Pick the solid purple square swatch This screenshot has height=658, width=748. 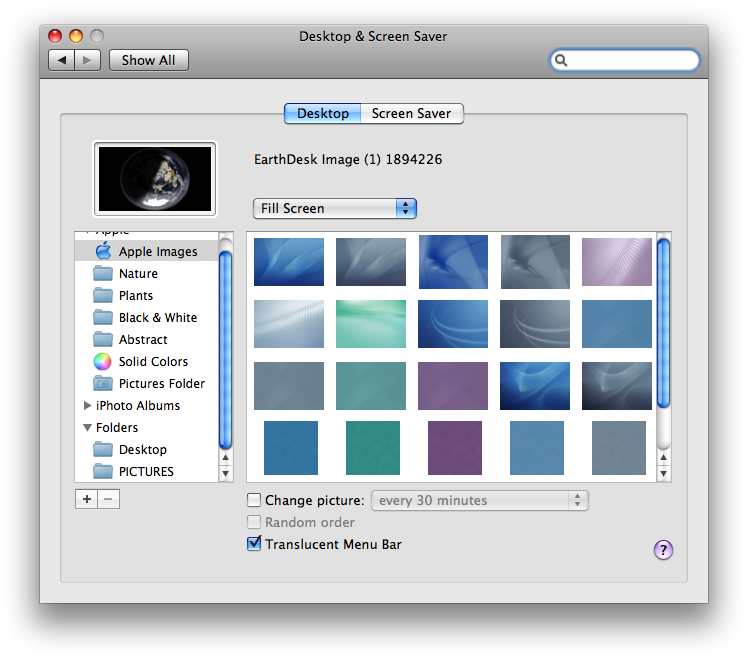tap(455, 448)
